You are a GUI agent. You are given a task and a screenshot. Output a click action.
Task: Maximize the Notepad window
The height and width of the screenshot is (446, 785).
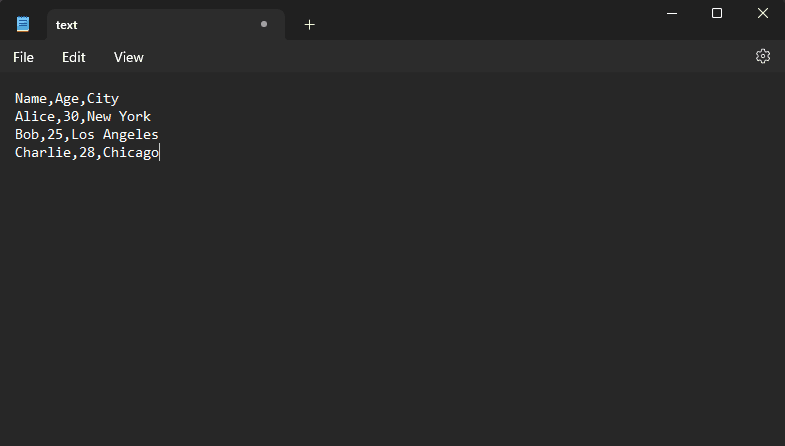[x=717, y=13]
